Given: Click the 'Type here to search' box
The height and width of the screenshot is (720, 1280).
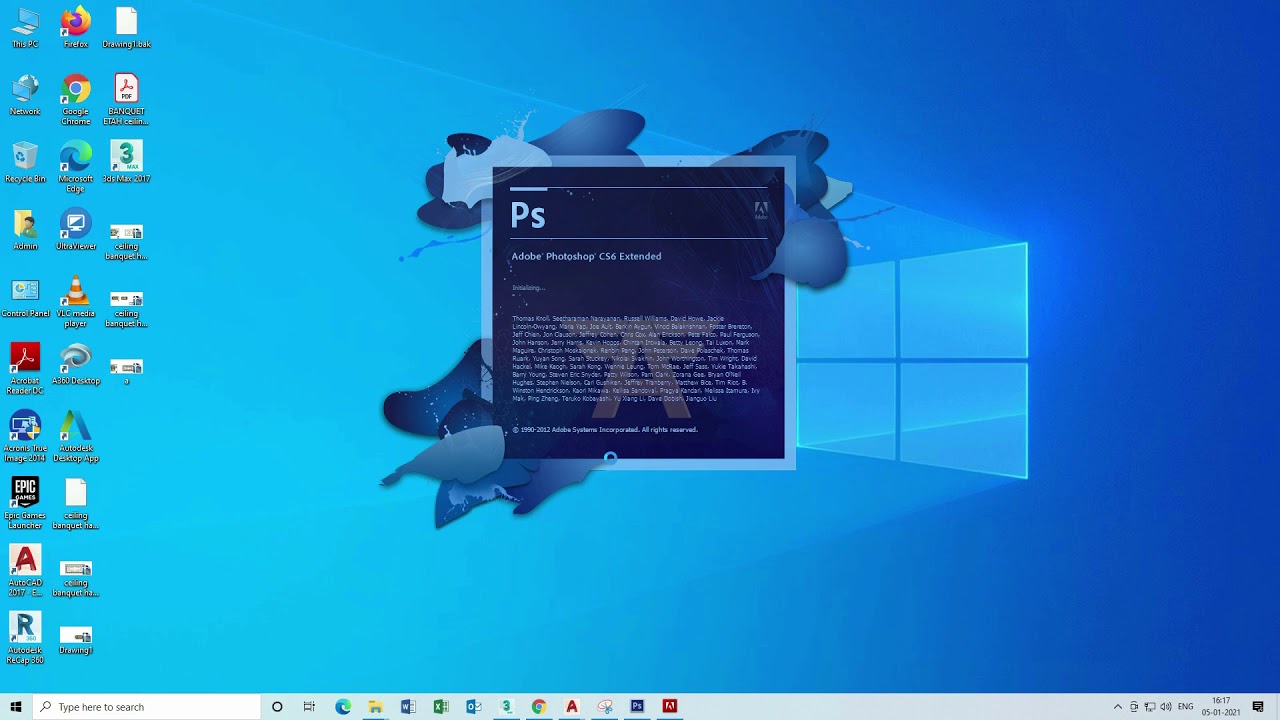Looking at the screenshot, I should 147,707.
